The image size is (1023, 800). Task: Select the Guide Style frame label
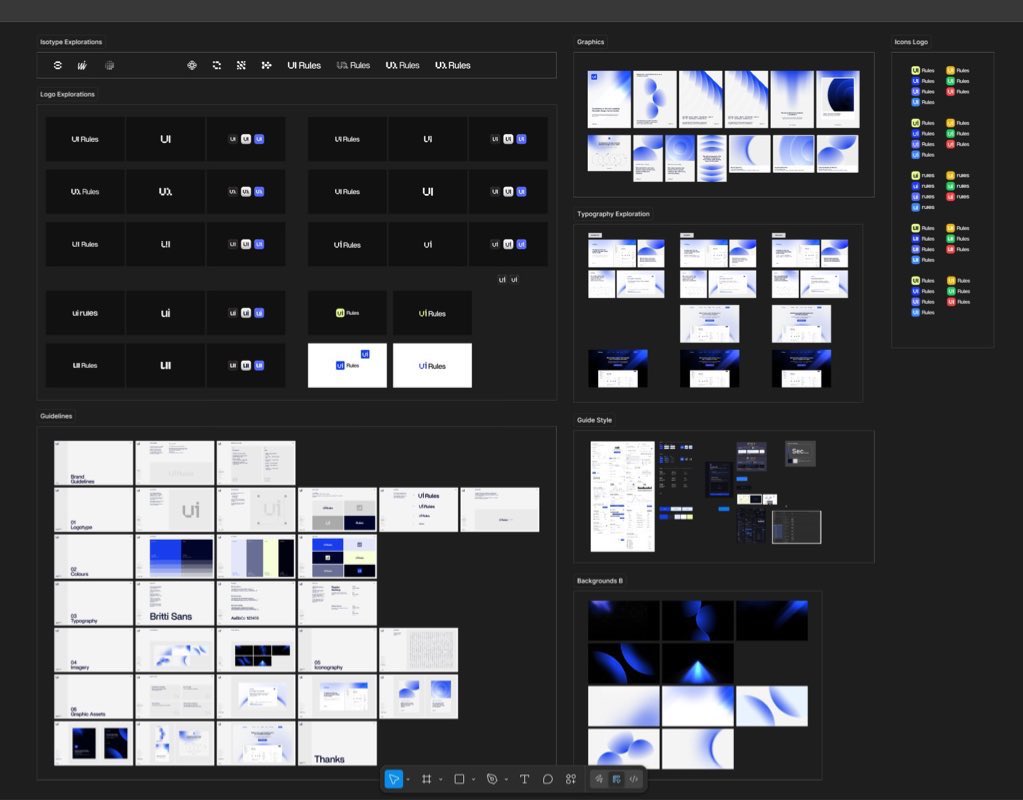point(594,420)
